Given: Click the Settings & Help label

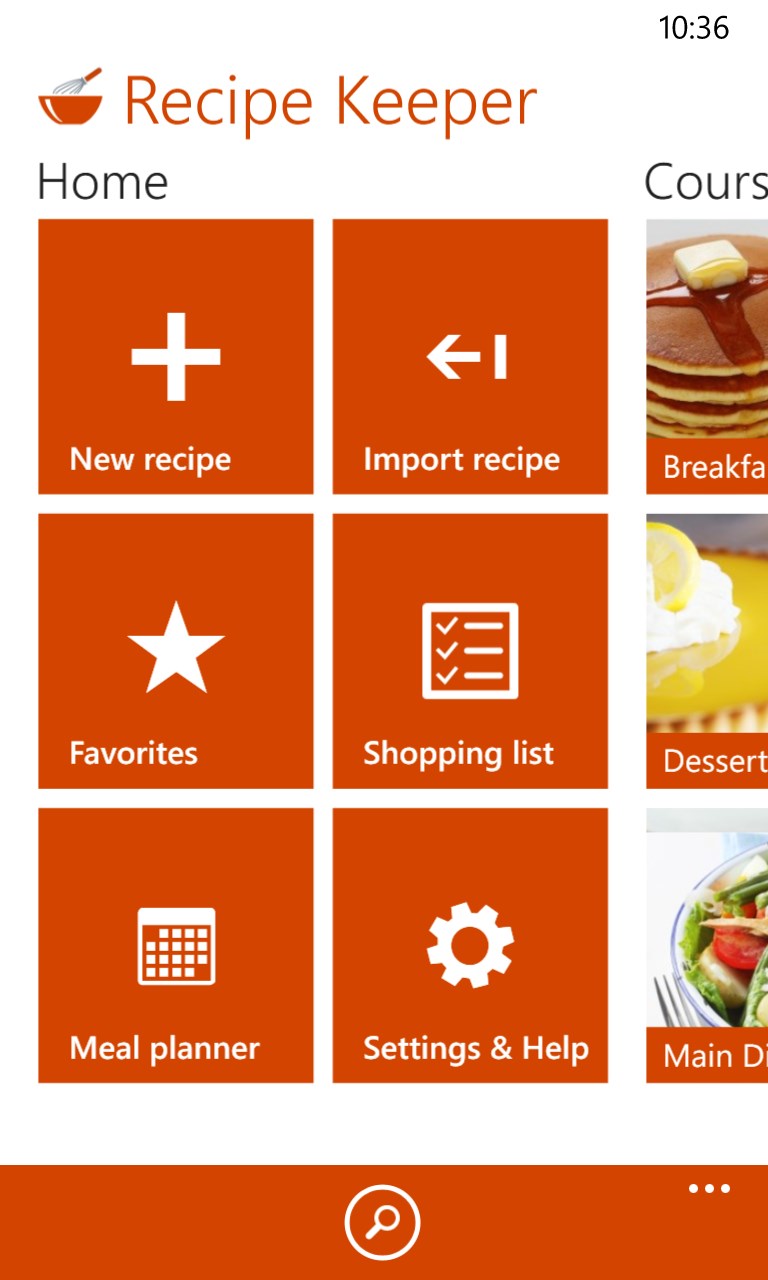Looking at the screenshot, I should (476, 1048).
